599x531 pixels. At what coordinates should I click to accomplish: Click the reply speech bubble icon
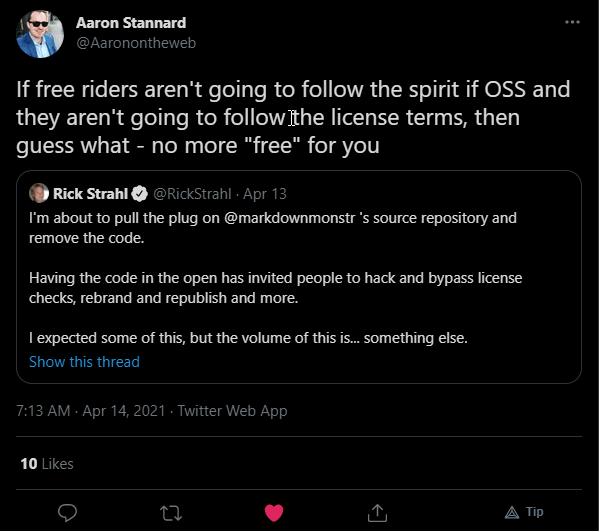coord(67,513)
